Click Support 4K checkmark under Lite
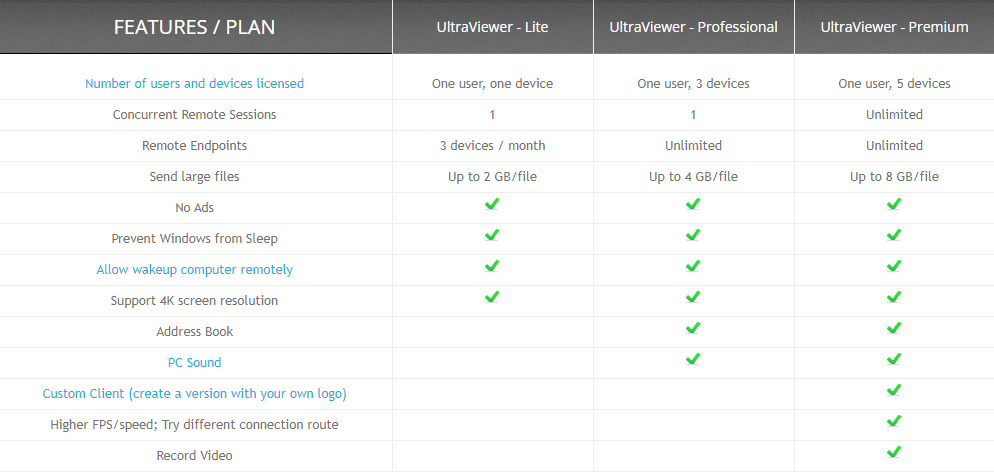Viewport: 994px width, 472px height. click(x=492, y=298)
